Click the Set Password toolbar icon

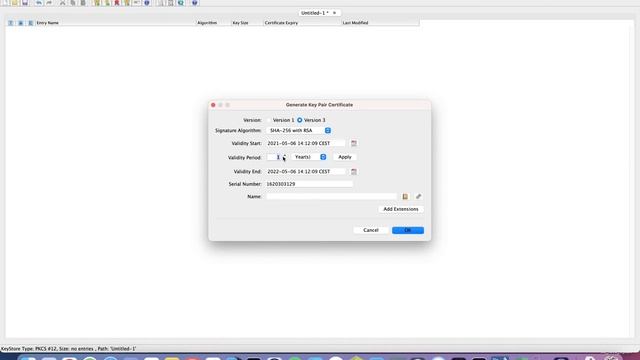137,2
